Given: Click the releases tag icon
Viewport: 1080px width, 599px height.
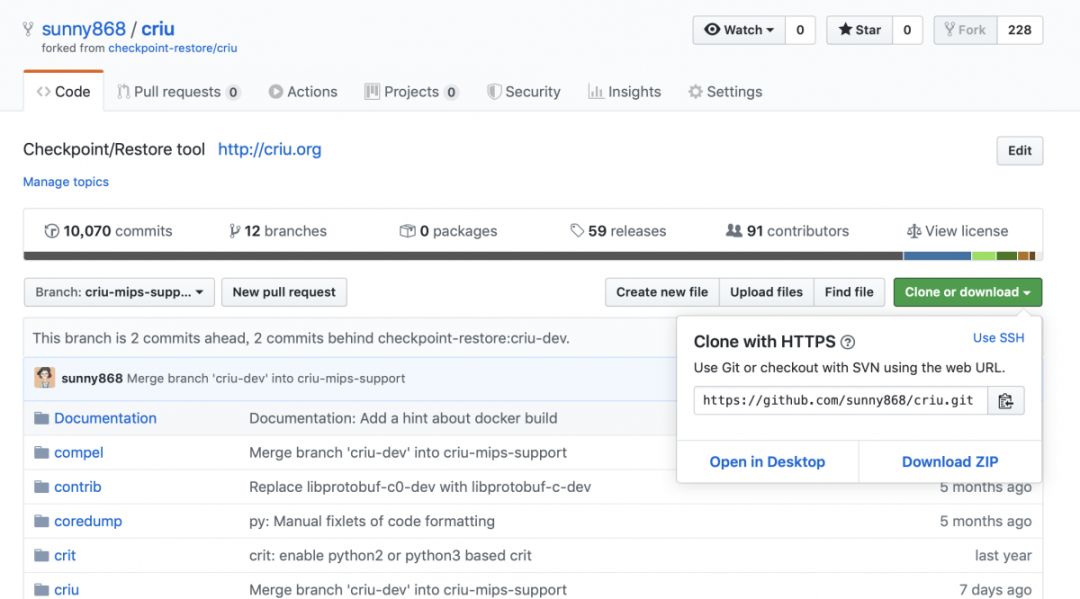Looking at the screenshot, I should [577, 231].
